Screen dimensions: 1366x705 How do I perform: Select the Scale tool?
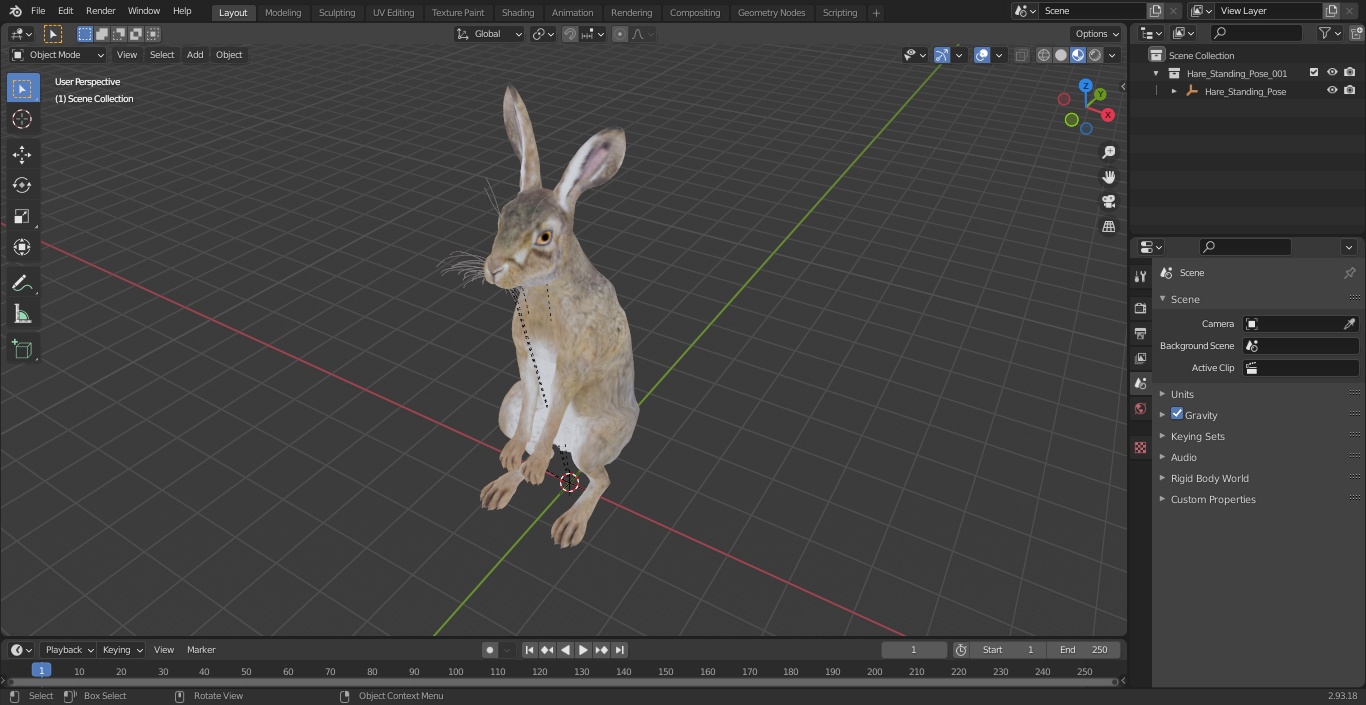pos(22,216)
